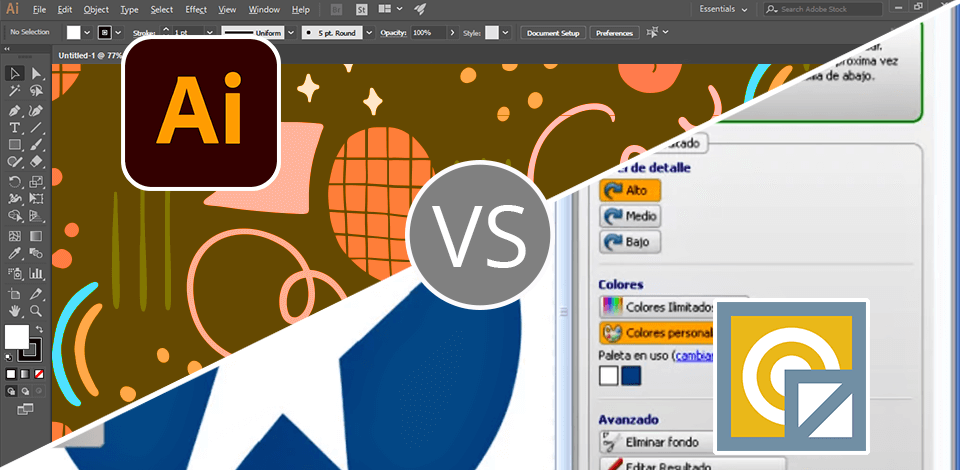Click Change Screen Mode icon
This screenshot has height=470, width=960.
tap(24, 409)
